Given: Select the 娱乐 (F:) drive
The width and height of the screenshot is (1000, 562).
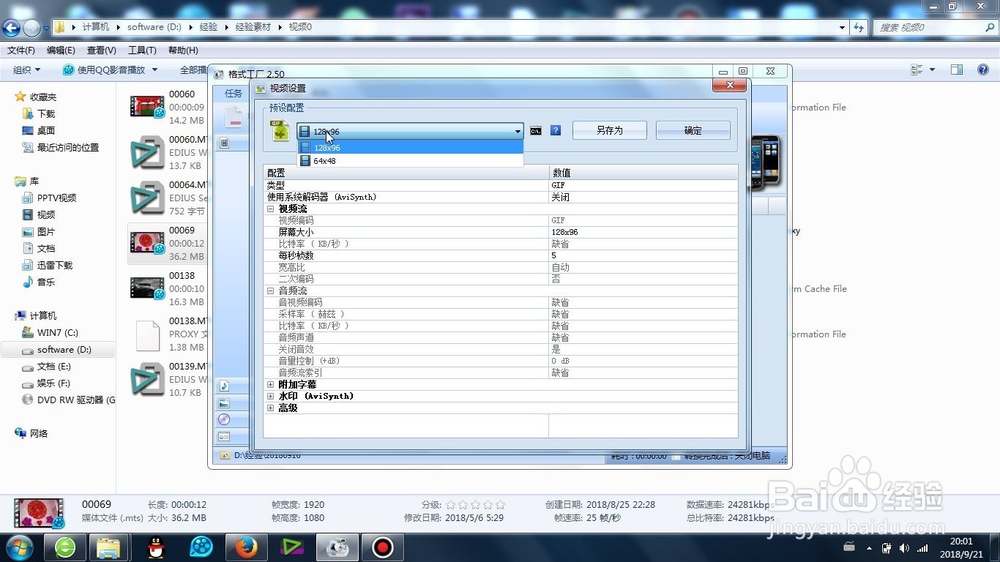Looking at the screenshot, I should tap(54, 383).
